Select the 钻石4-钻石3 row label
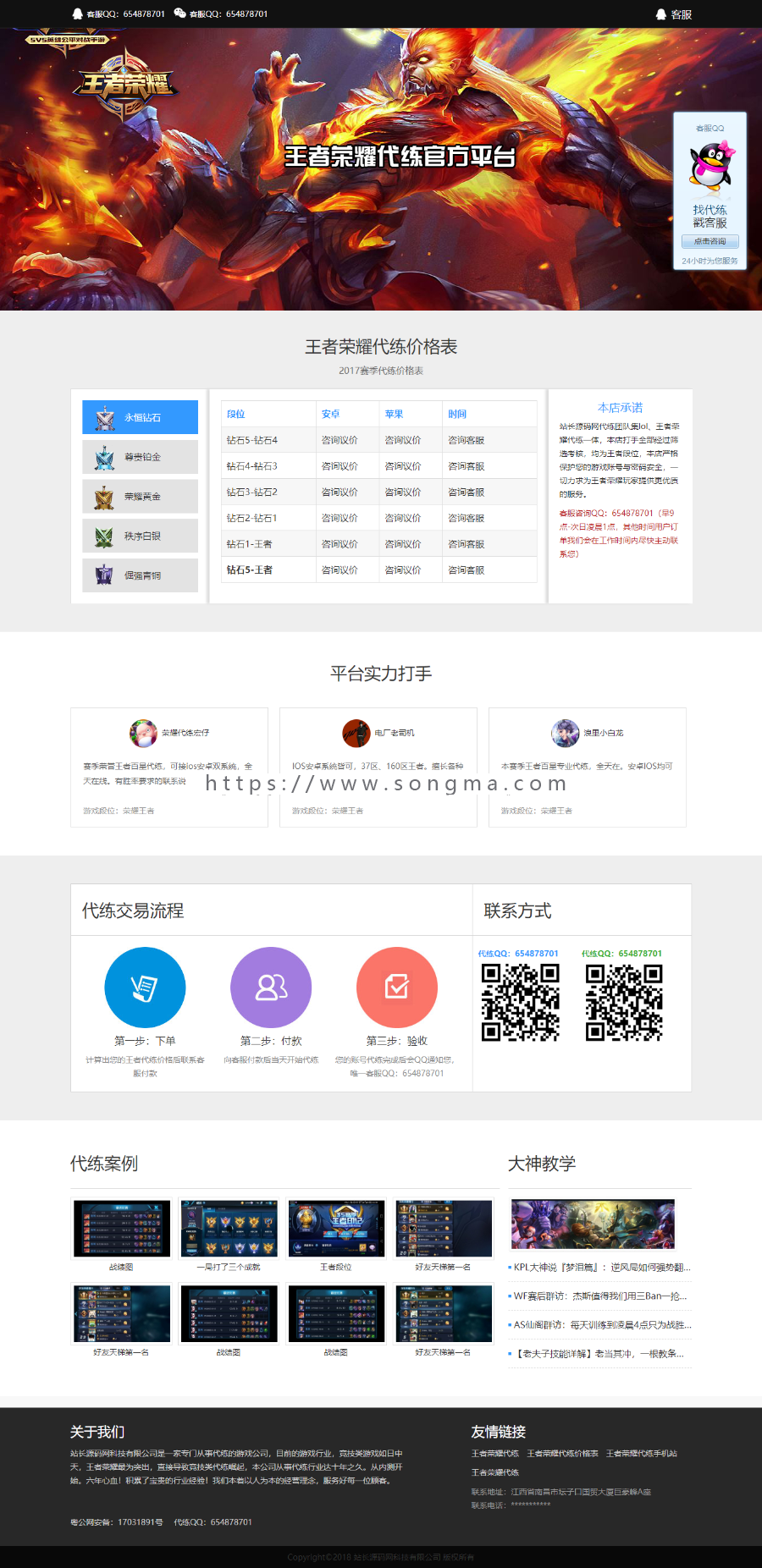The height and width of the screenshot is (1568, 762). point(252,466)
